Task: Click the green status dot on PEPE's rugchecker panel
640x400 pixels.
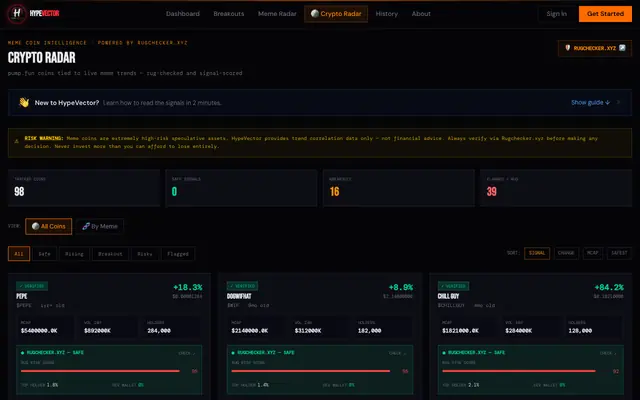Action: [x=22, y=353]
